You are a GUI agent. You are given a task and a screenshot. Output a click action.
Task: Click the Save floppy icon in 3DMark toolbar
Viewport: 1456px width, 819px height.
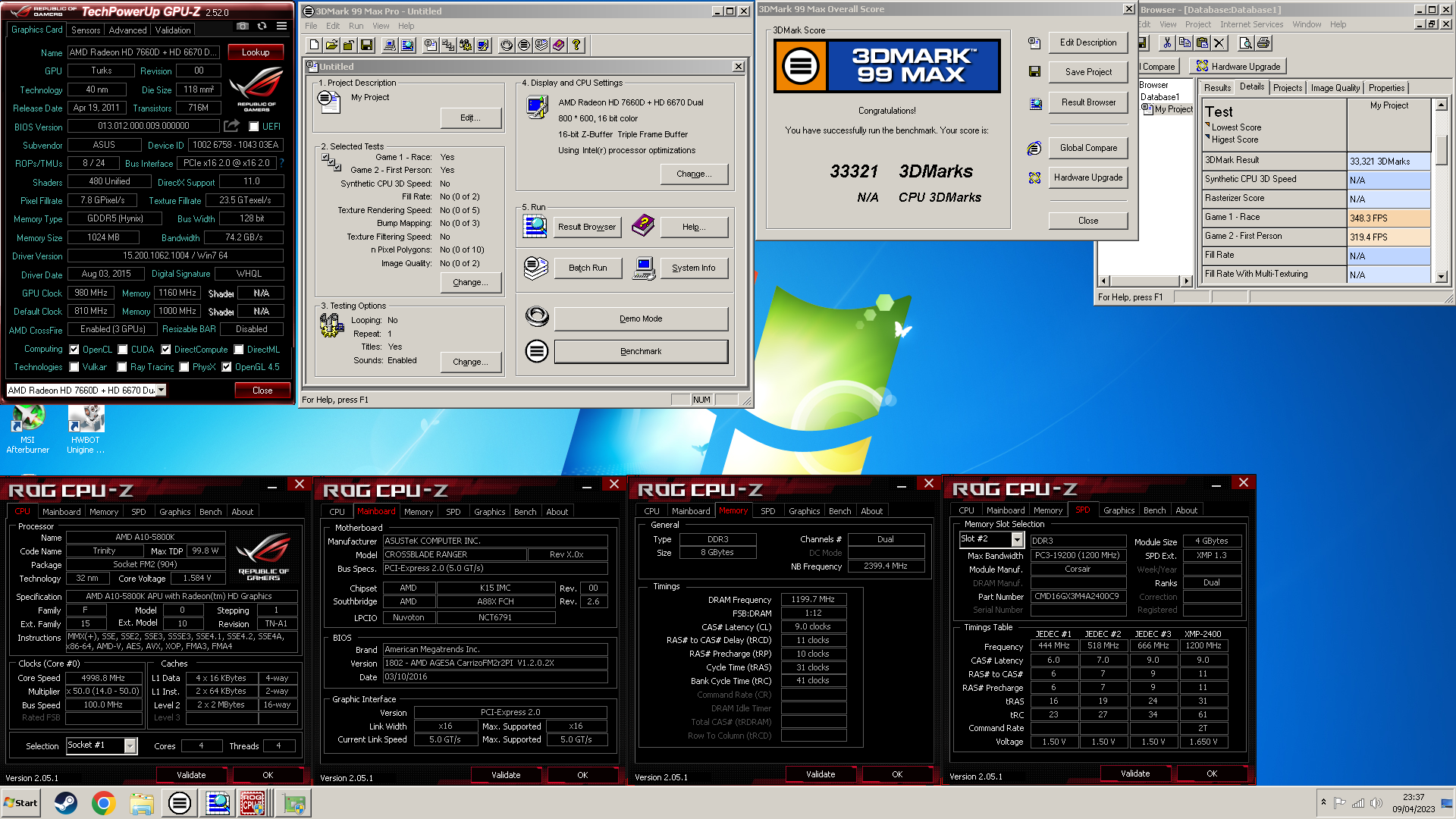[x=366, y=45]
